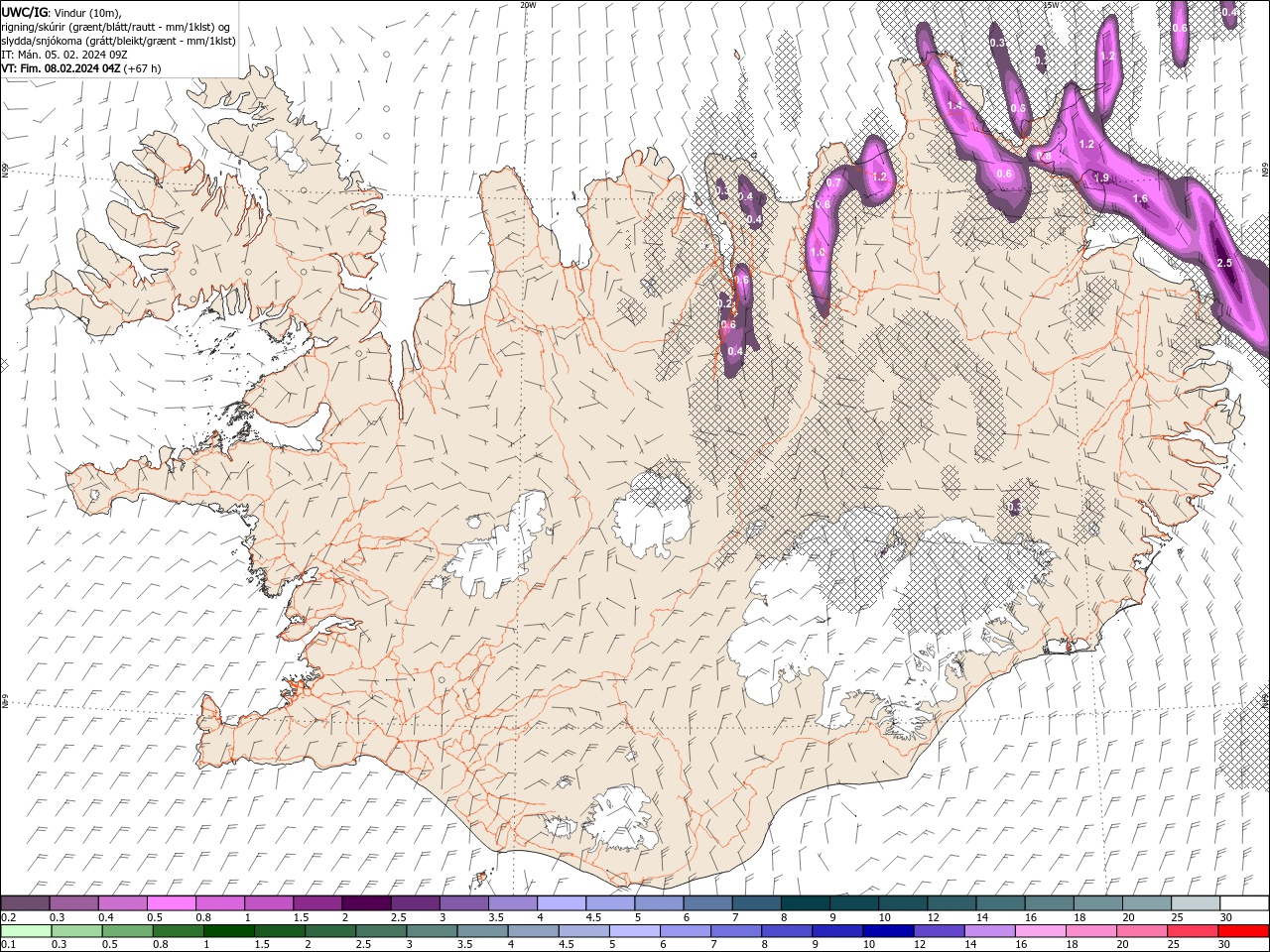1270x952 pixels.
Task: Select the 3.5 swatch in the upper legend row
Action: (512, 903)
